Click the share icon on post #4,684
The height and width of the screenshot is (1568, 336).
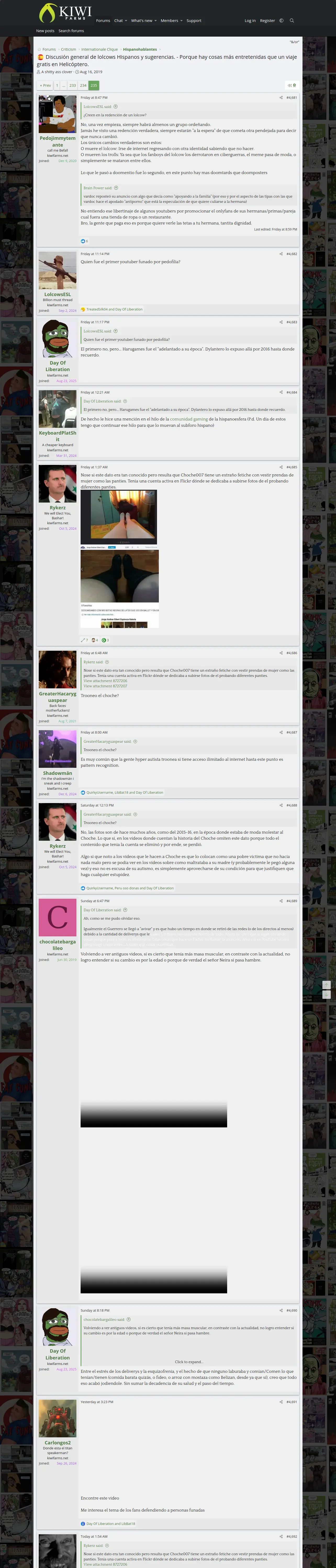tap(281, 392)
